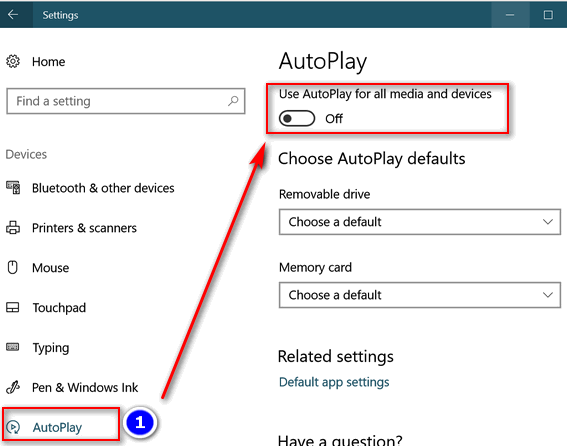Open Default app settings link
567x446 pixels.
(x=334, y=382)
